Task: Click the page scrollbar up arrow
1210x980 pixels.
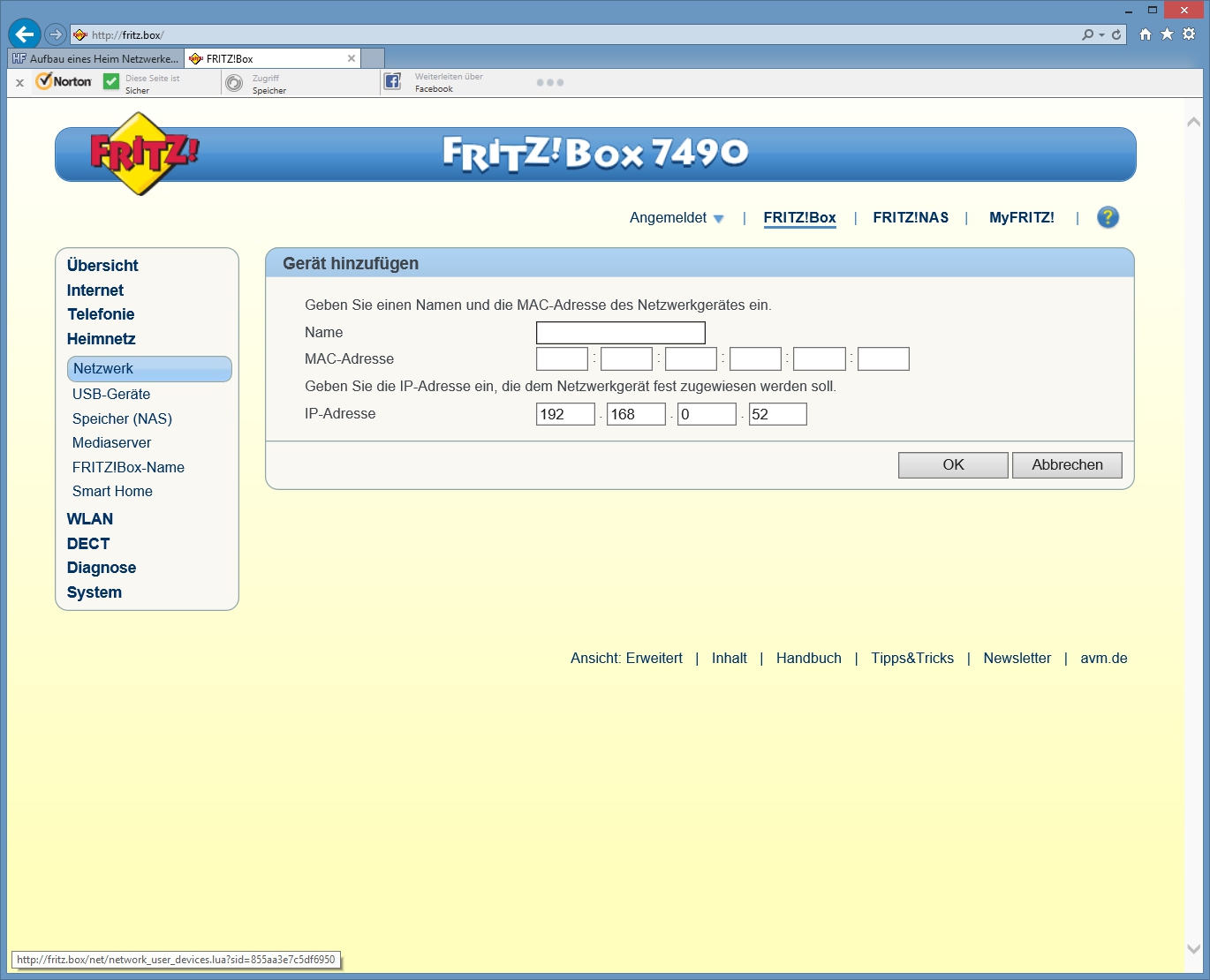Action: tap(1193, 122)
